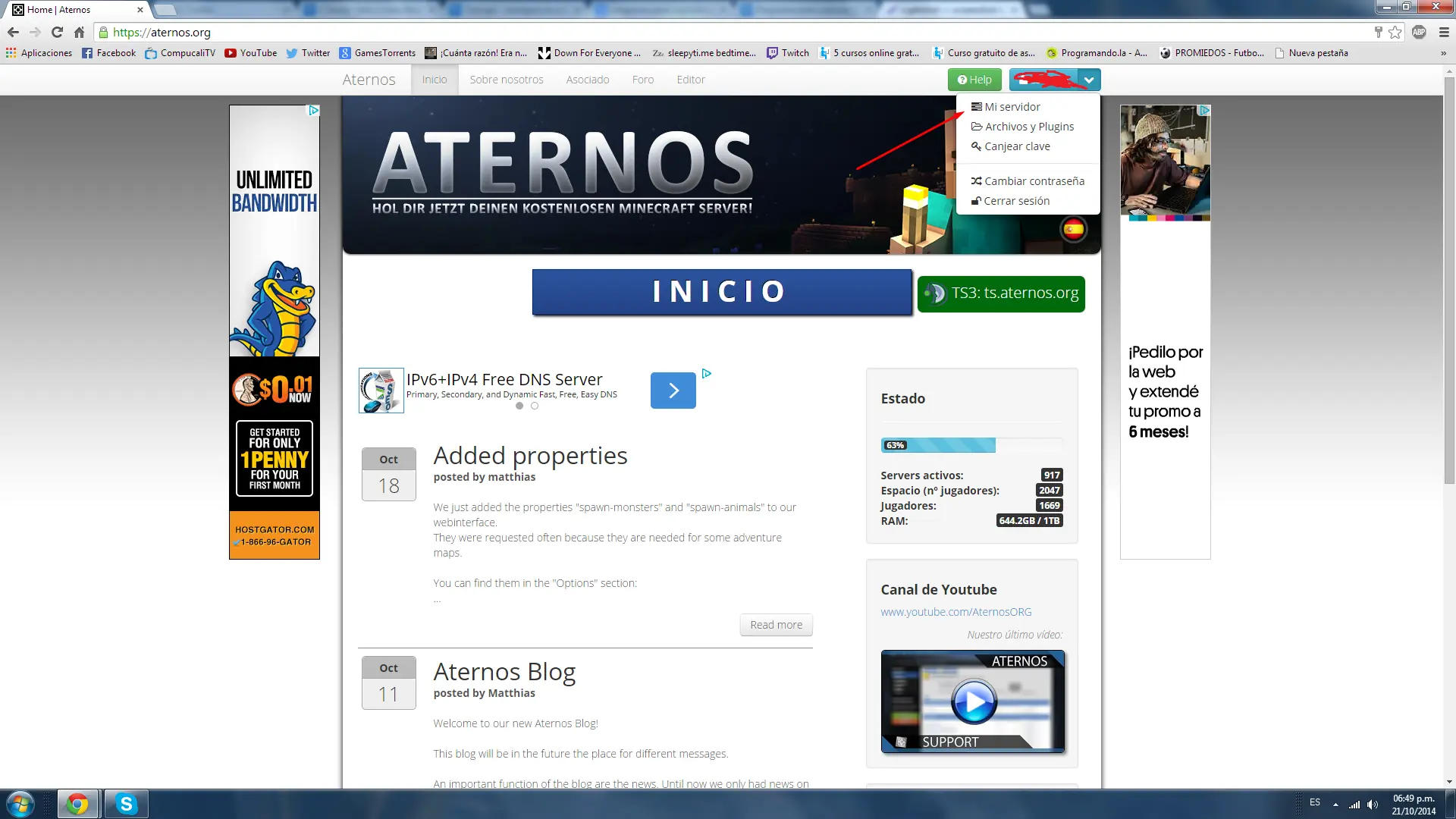Open Archivos y Plugins menu entry
1456x819 pixels.
pyautogui.click(x=1022, y=127)
